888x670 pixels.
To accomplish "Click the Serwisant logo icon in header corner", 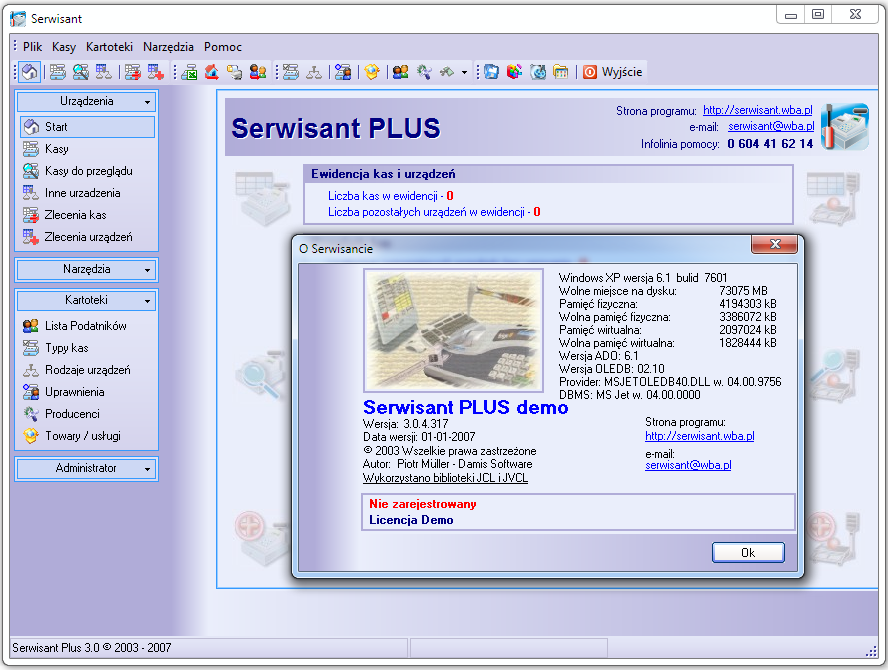I will [844, 126].
